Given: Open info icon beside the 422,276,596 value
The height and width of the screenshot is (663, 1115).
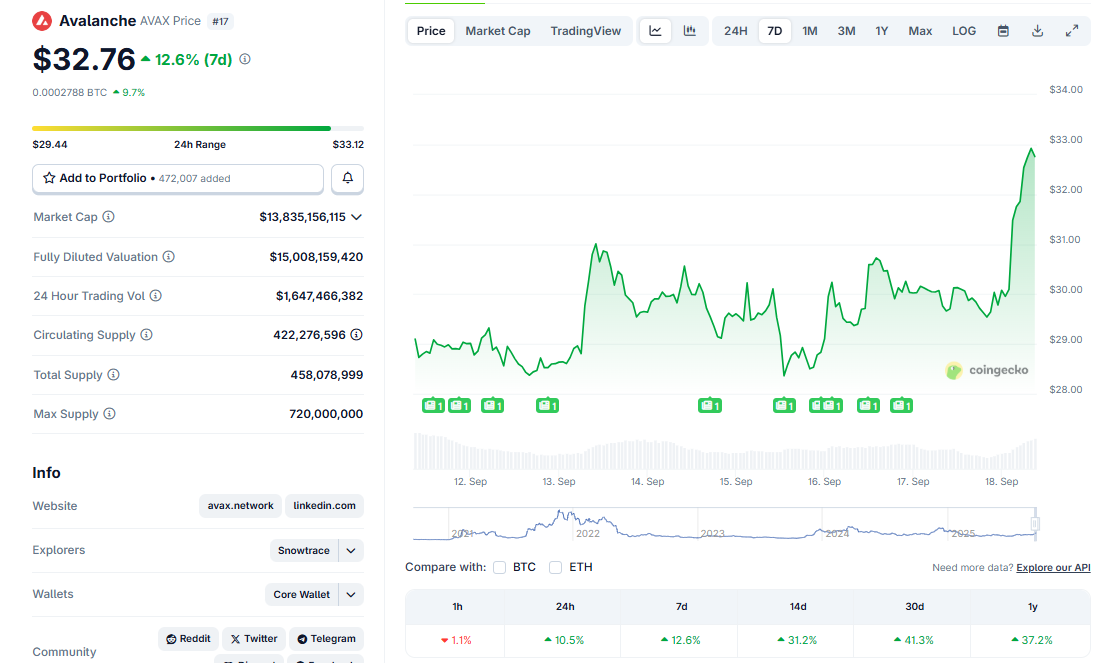Looking at the screenshot, I should coord(356,335).
